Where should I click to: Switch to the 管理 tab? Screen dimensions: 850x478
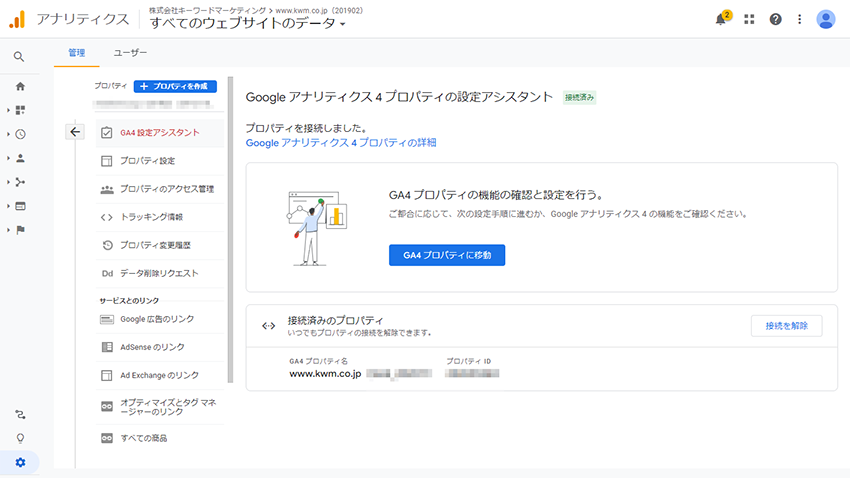tap(76, 53)
